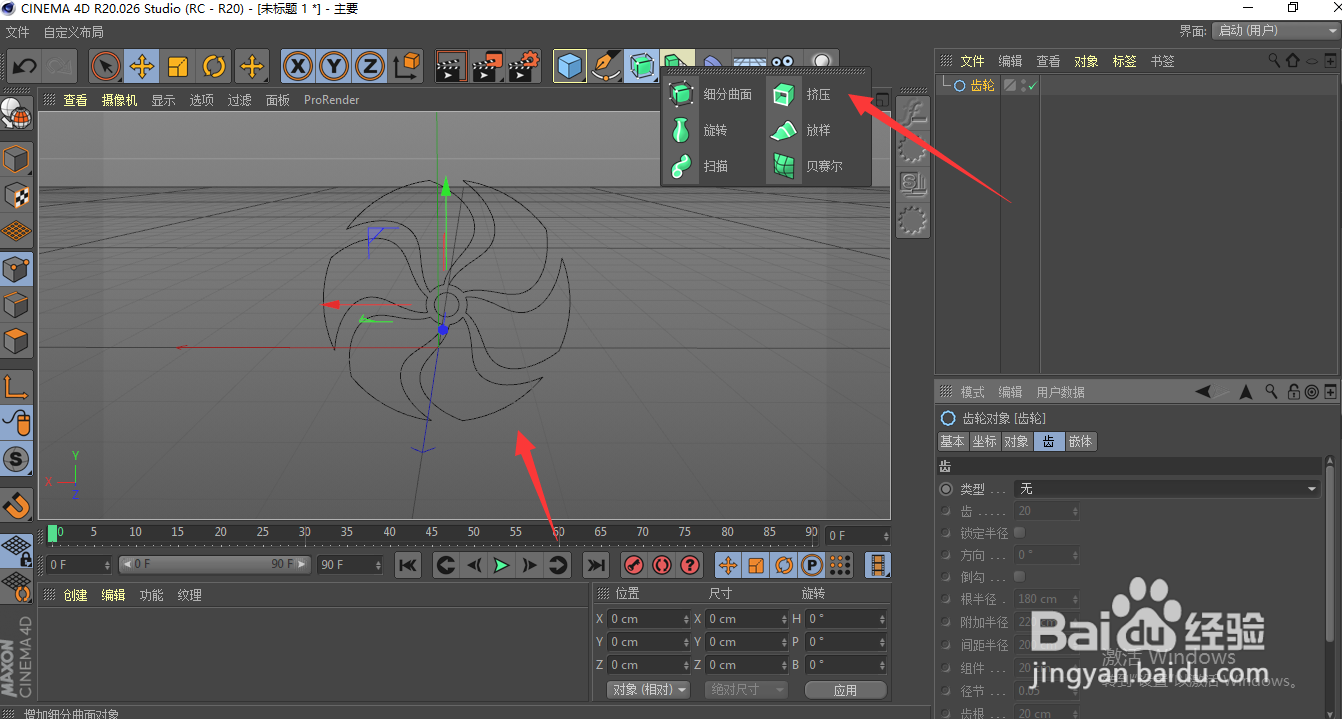This screenshot has height=719, width=1342.
Task: Toggle position keyframe recording
Action: point(728,565)
